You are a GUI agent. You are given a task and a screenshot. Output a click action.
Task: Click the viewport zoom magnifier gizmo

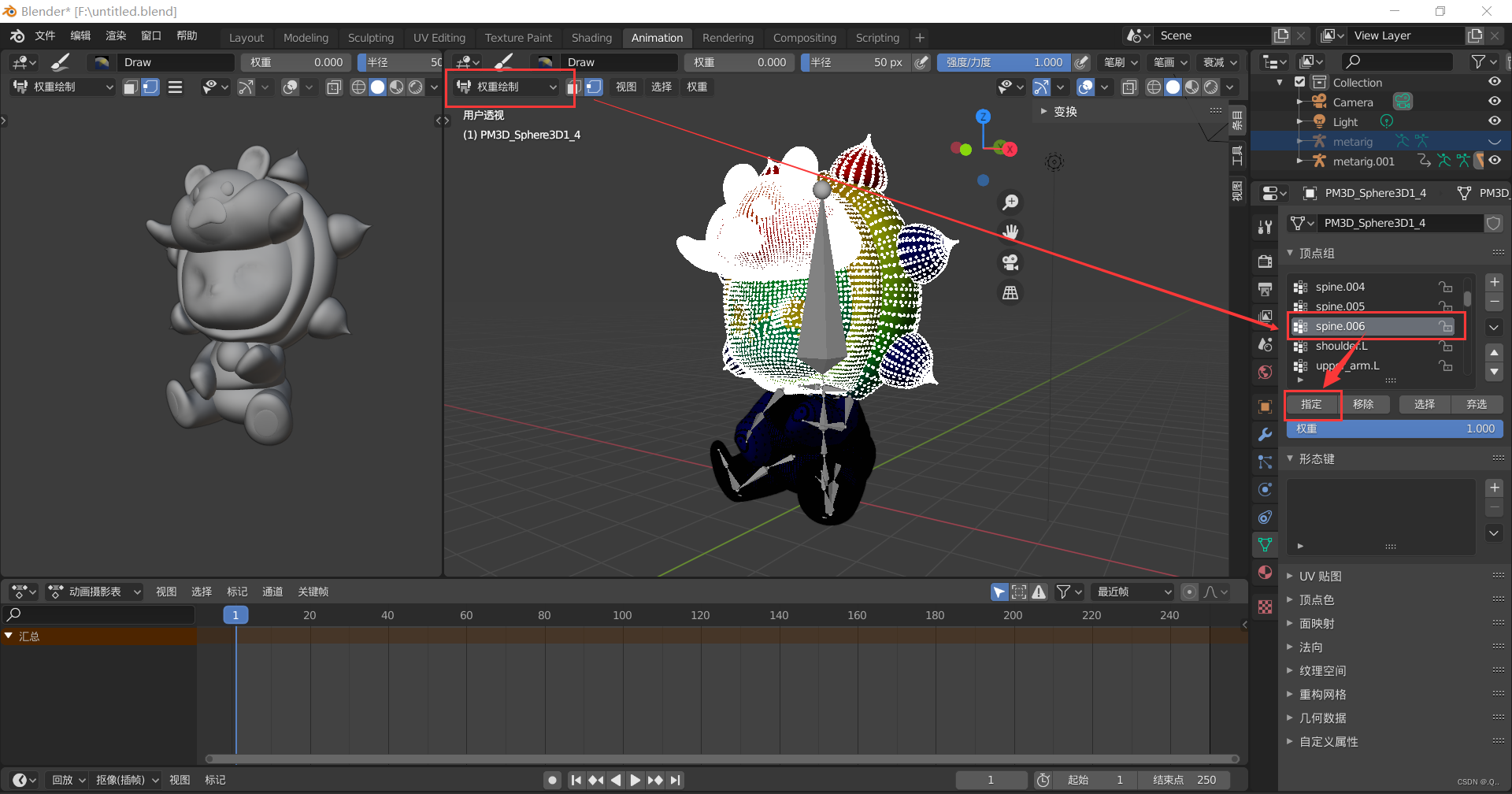(x=1010, y=202)
